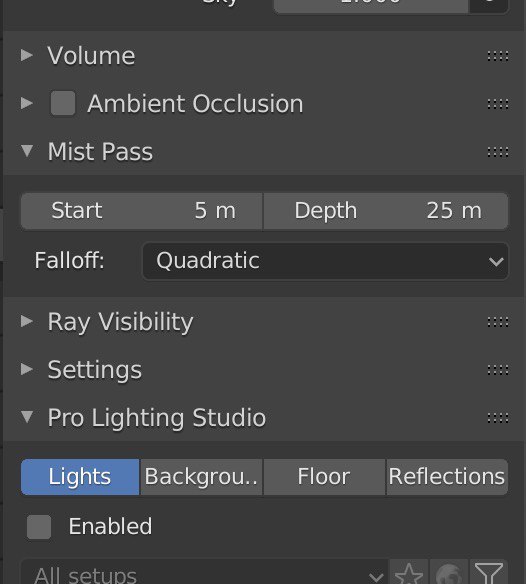Click the round icon between star and filter
This screenshot has height=584, width=526.
coord(449,572)
